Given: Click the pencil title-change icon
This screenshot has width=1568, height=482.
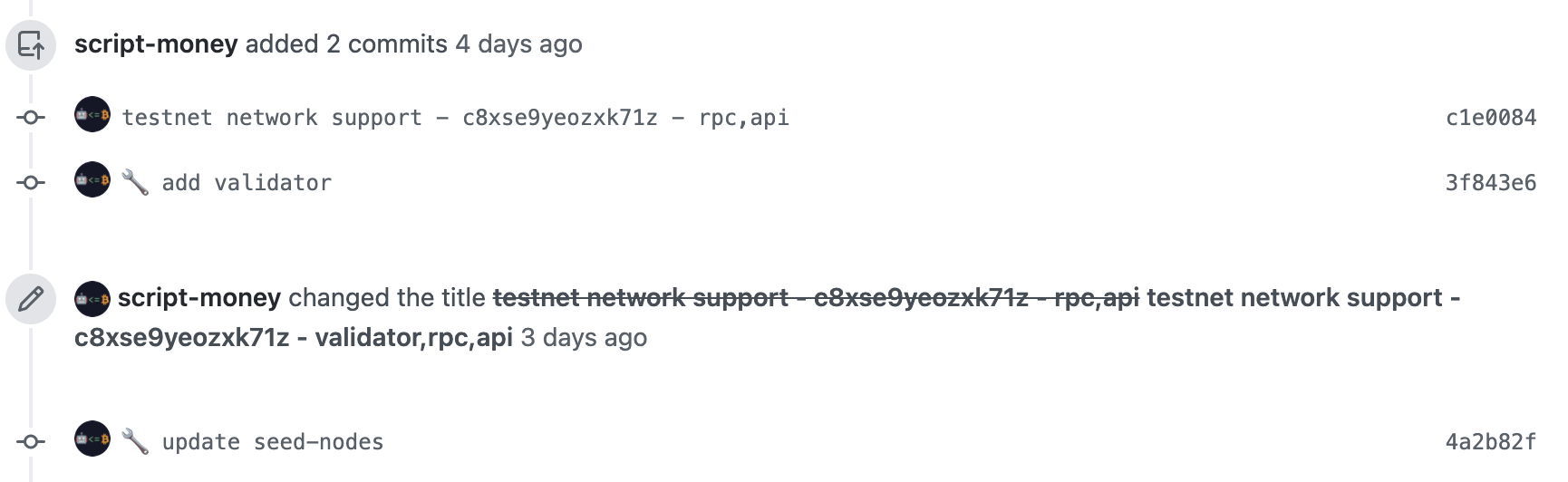Looking at the screenshot, I should pos(31,298).
